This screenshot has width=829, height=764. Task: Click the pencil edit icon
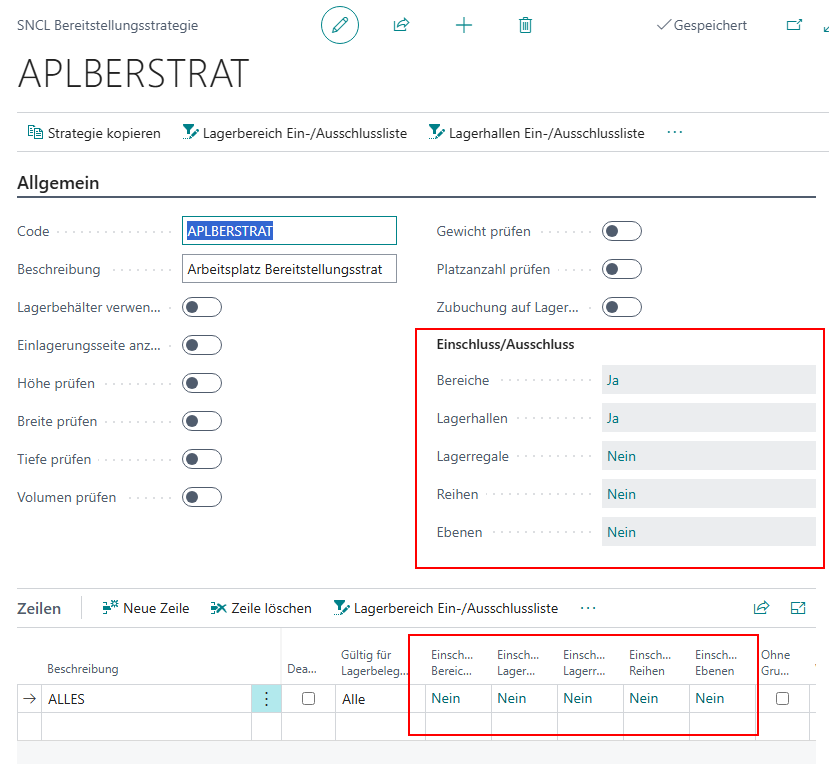(x=339, y=26)
